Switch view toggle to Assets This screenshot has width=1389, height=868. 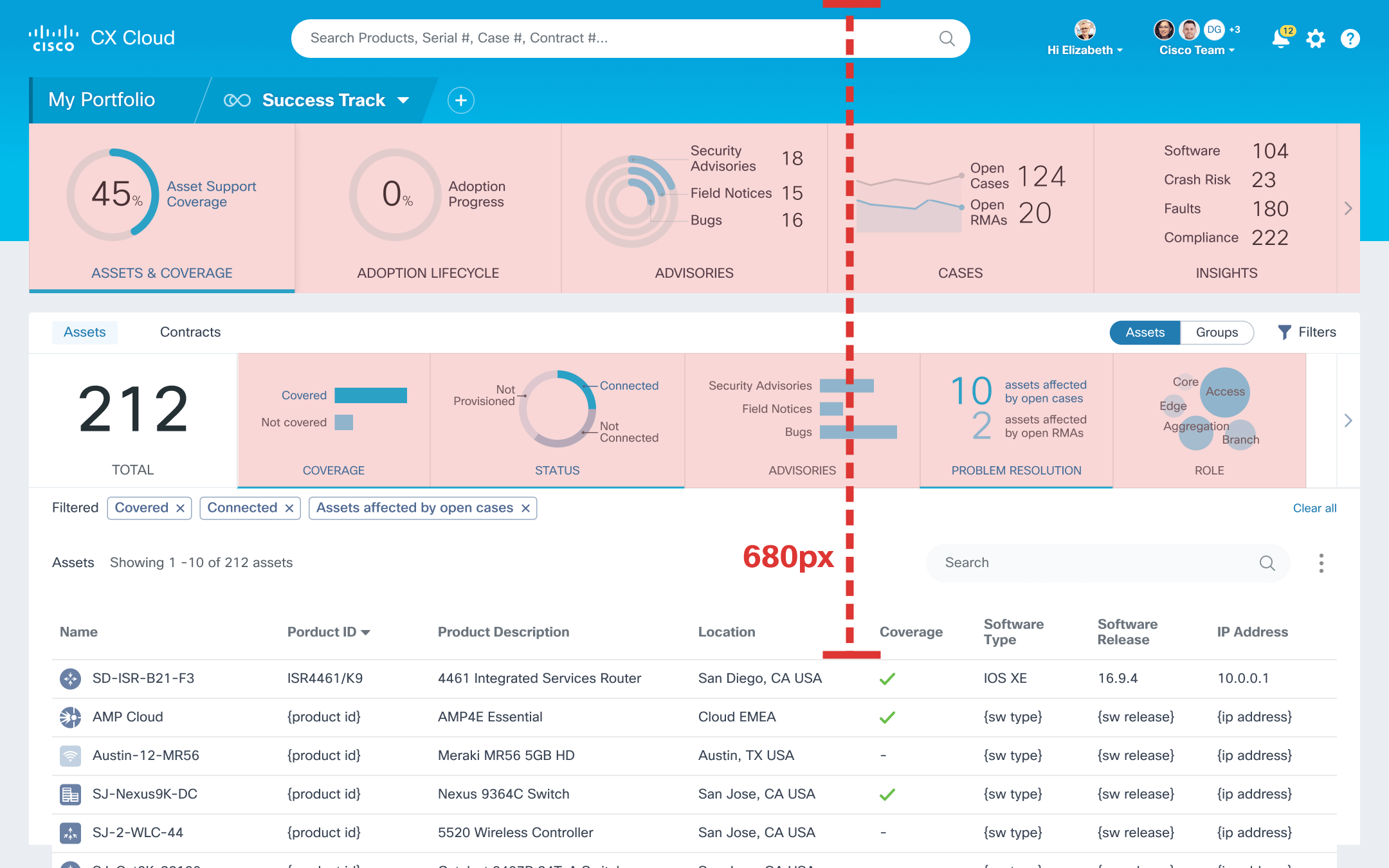point(1145,332)
